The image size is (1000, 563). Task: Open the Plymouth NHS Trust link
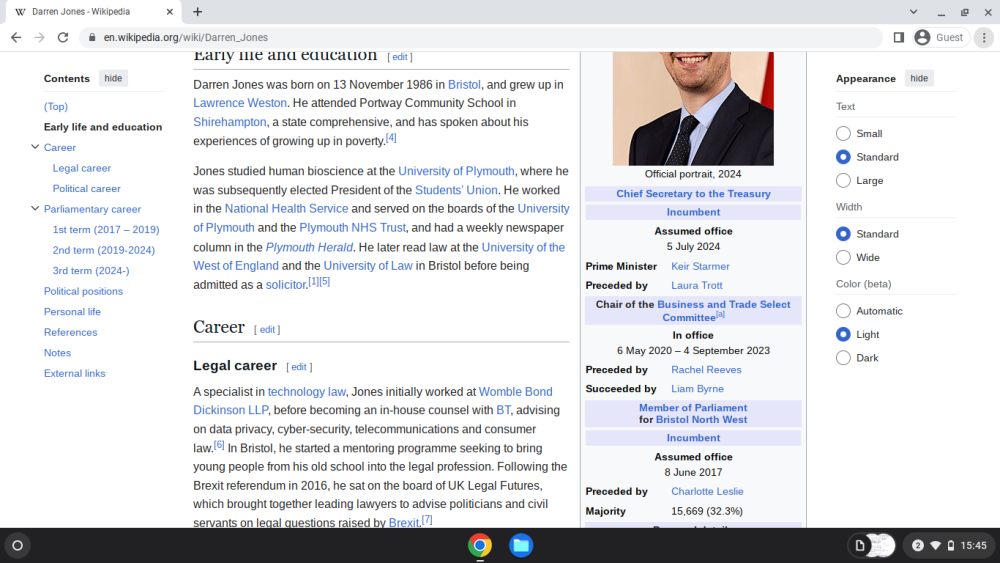(352, 228)
